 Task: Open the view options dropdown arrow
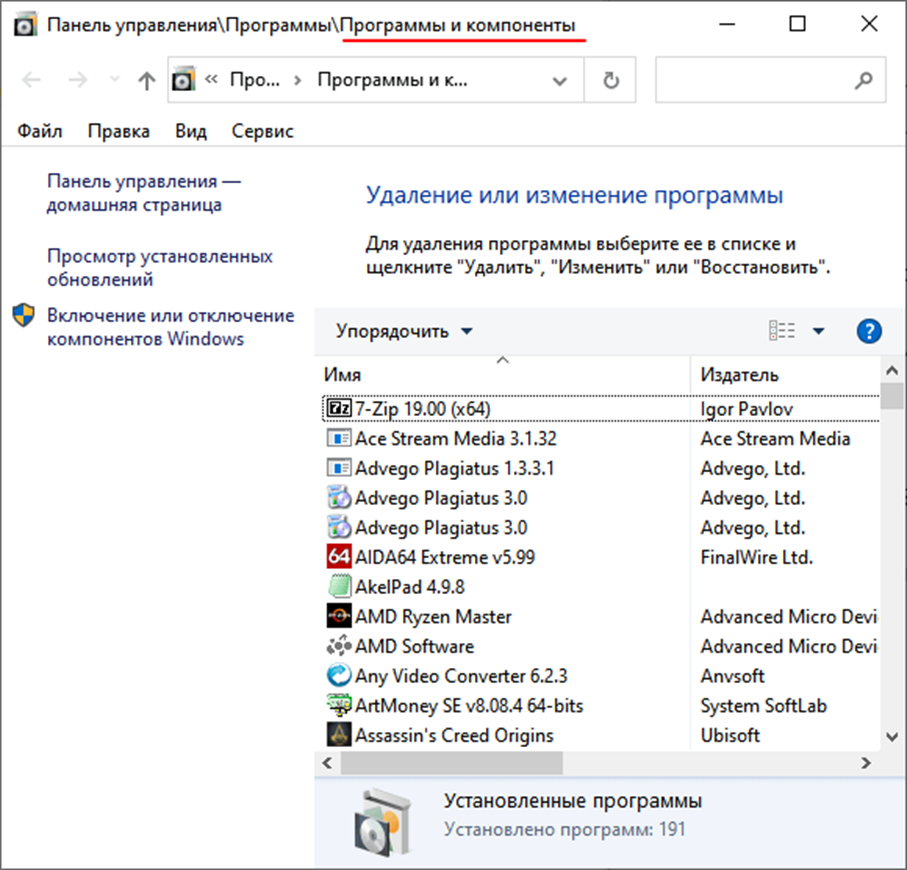pyautogui.click(x=818, y=331)
